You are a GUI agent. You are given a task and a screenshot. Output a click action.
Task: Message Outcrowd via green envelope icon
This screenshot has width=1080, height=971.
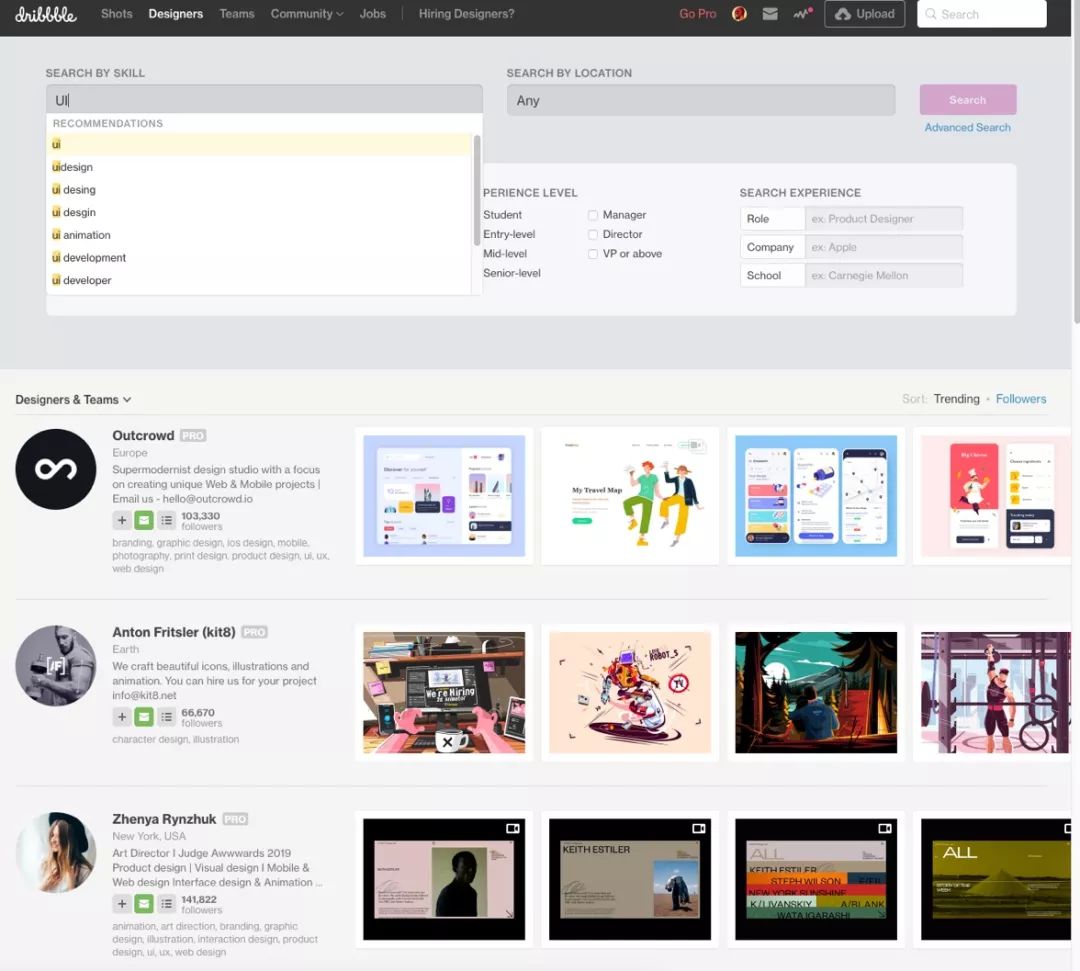point(144,521)
